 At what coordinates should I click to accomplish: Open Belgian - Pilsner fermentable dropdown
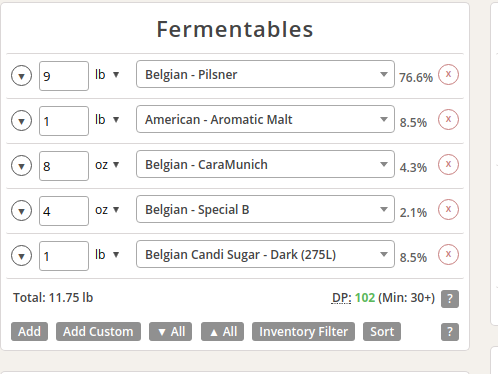click(x=265, y=74)
